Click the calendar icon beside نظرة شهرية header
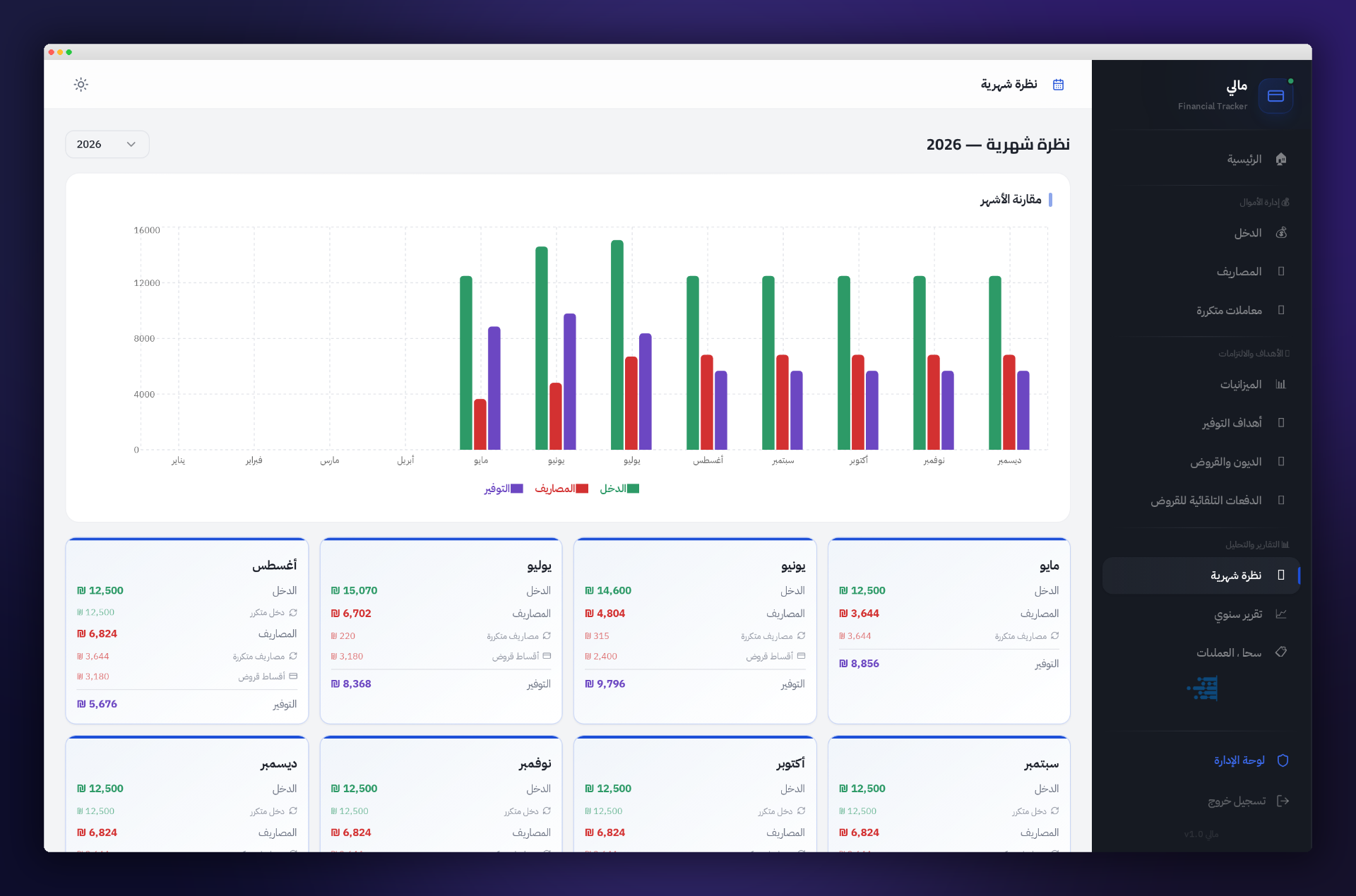Screen dimensions: 1356x896 click(x=1058, y=85)
